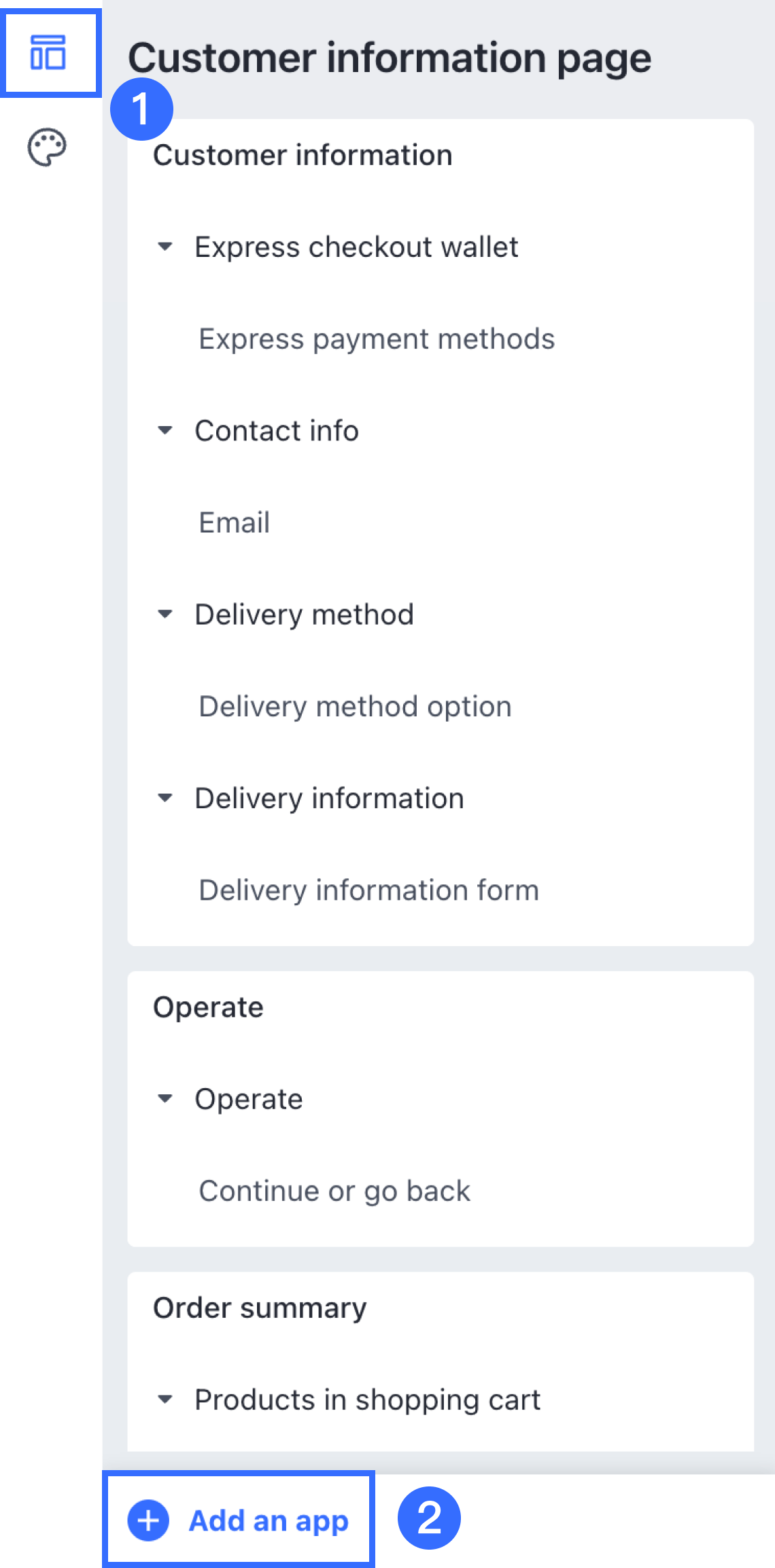The image size is (775, 1568).
Task: Collapse the Express checkout wallet group
Action: 165,246
